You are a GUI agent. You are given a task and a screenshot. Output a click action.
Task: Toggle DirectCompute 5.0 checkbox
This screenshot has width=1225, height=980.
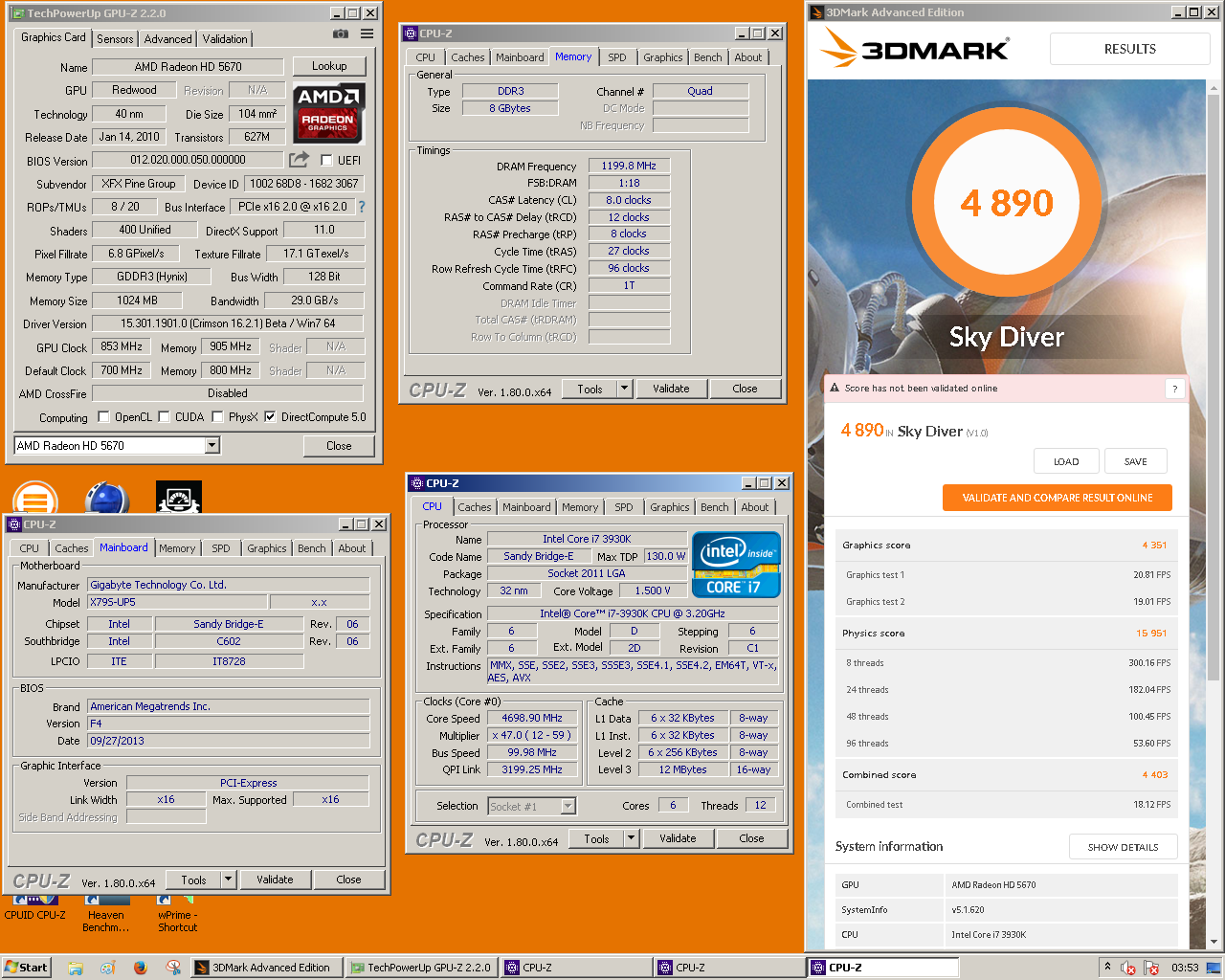click(270, 416)
